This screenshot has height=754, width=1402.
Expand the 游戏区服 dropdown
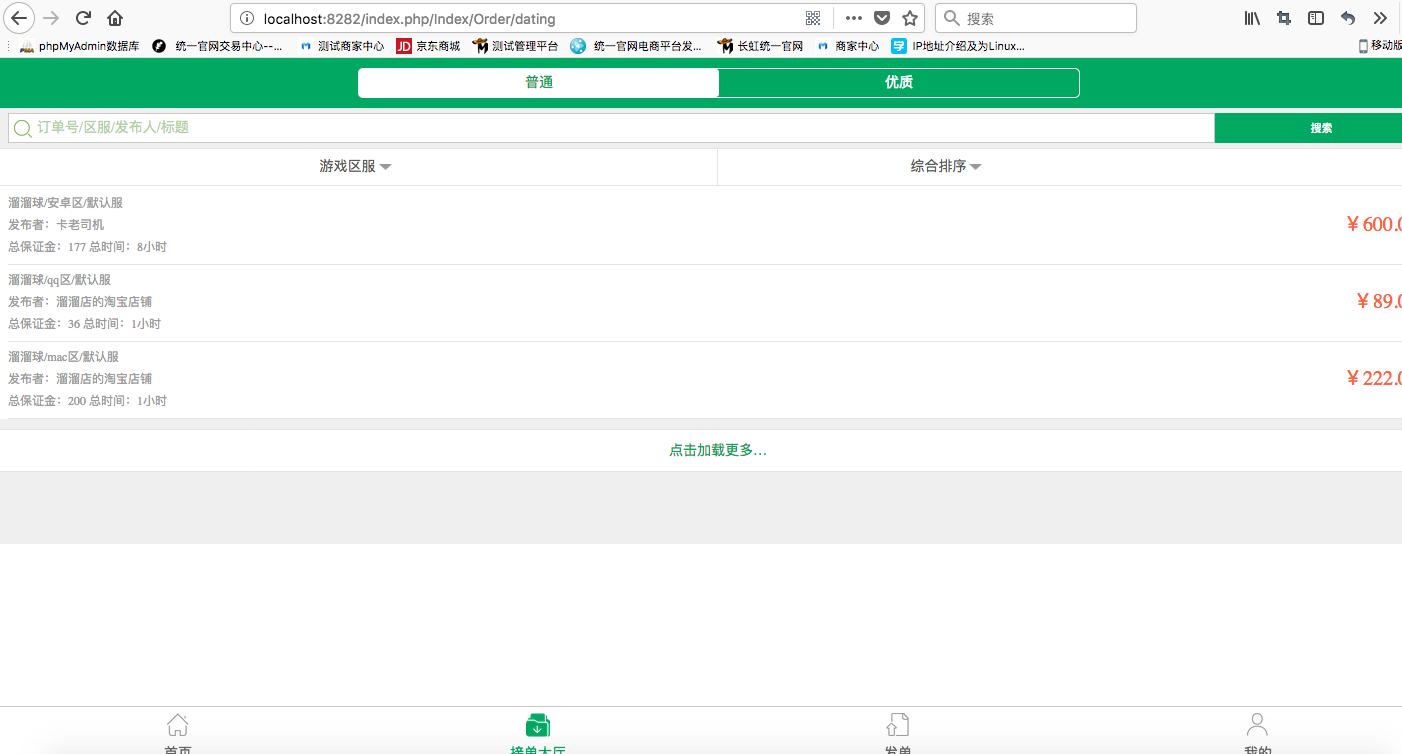coord(355,167)
